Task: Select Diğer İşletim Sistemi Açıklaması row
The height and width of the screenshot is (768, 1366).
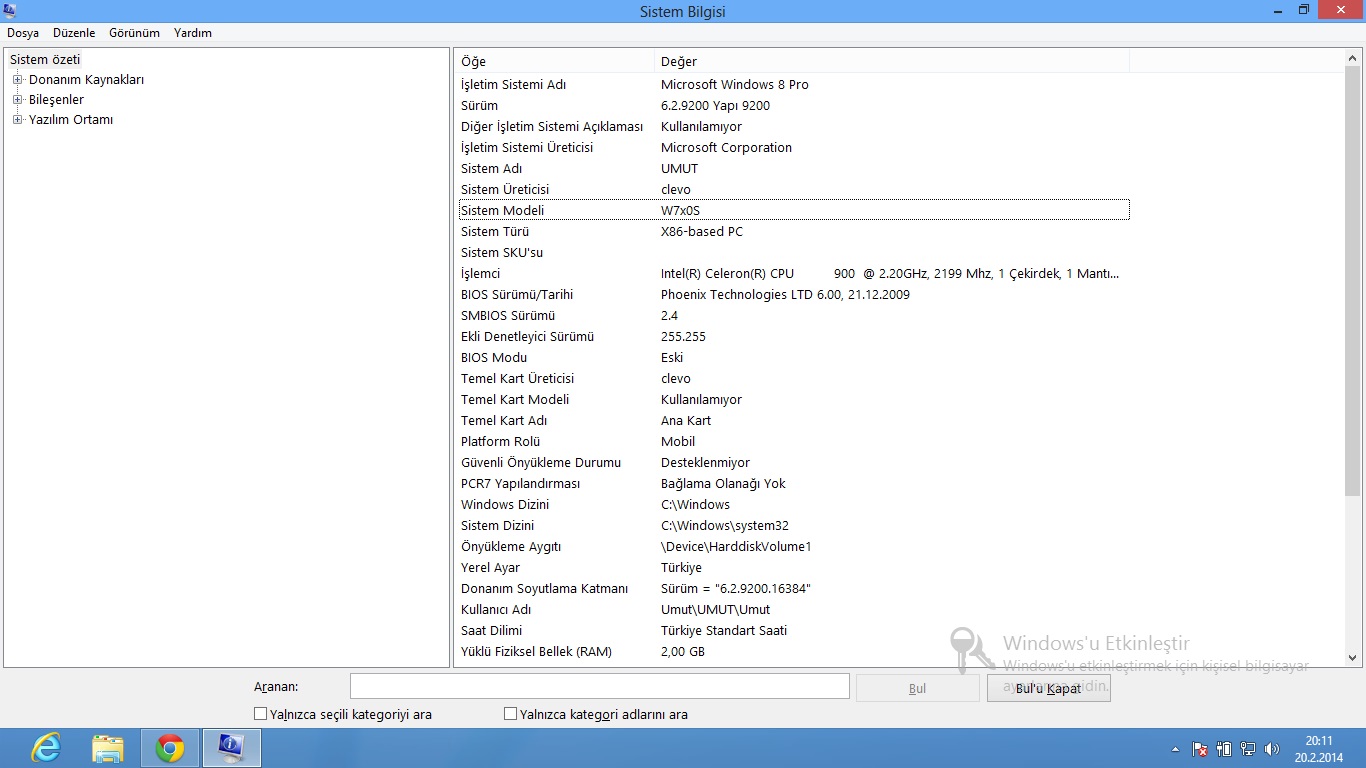Action: click(x=794, y=127)
